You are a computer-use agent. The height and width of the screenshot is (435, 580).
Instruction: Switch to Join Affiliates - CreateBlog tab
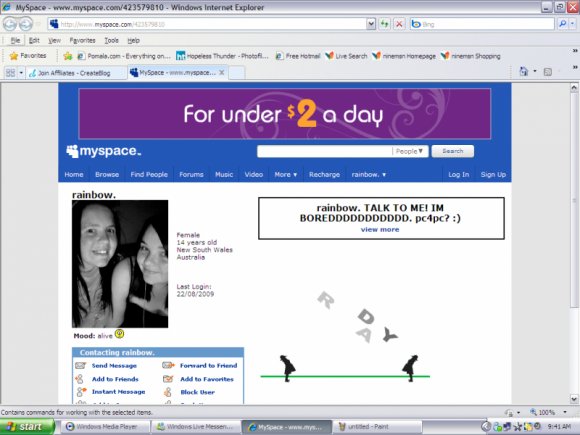[76, 73]
